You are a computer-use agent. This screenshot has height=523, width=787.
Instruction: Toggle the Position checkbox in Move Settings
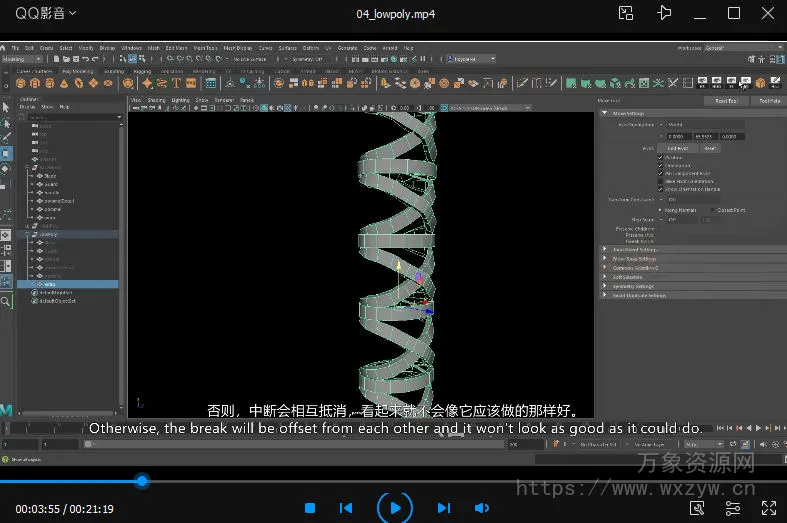661,157
